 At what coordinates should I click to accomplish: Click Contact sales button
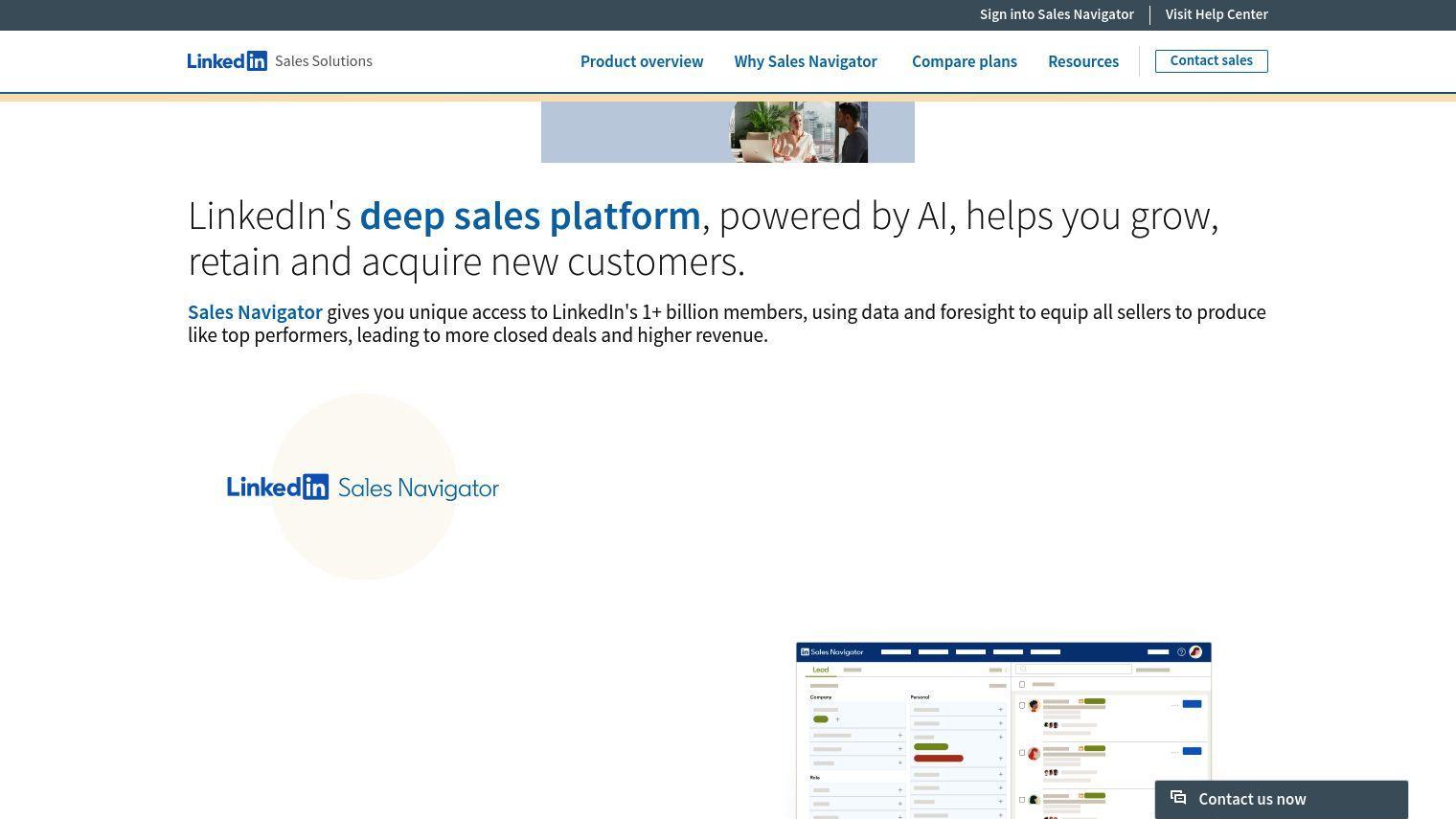pos(1212,61)
